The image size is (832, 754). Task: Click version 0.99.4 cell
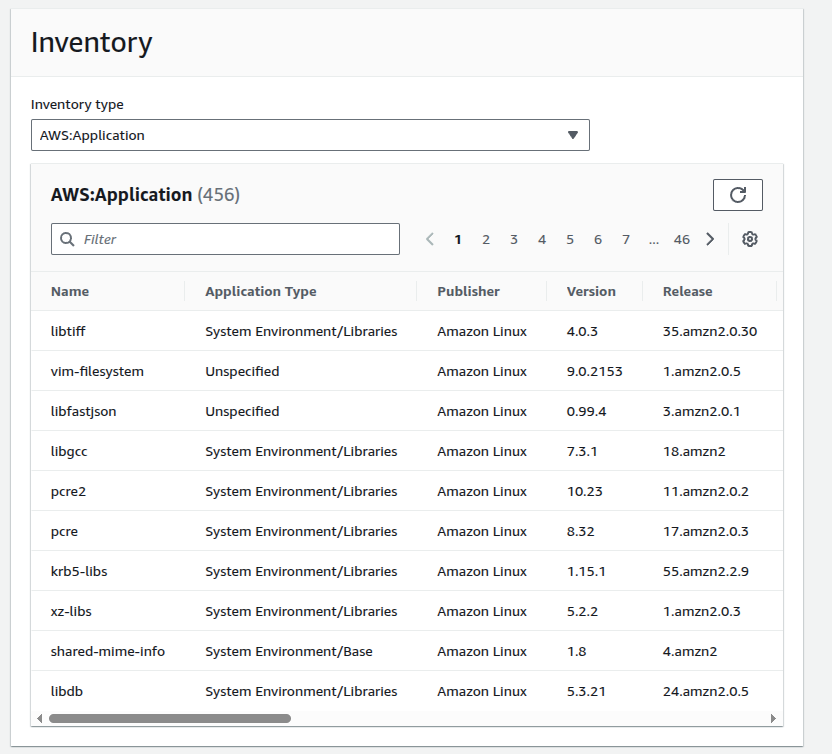click(586, 411)
